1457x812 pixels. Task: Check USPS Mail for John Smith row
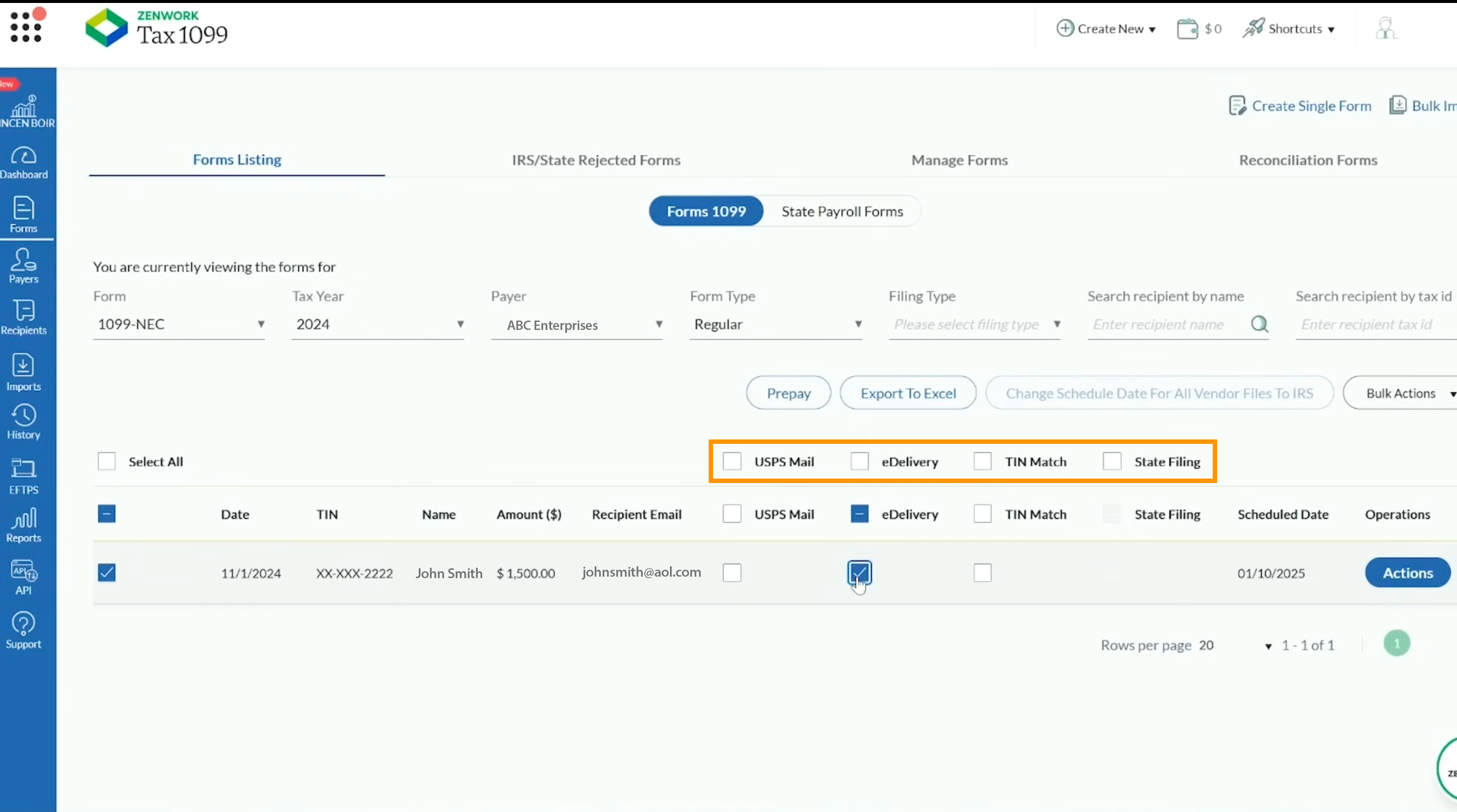point(732,573)
